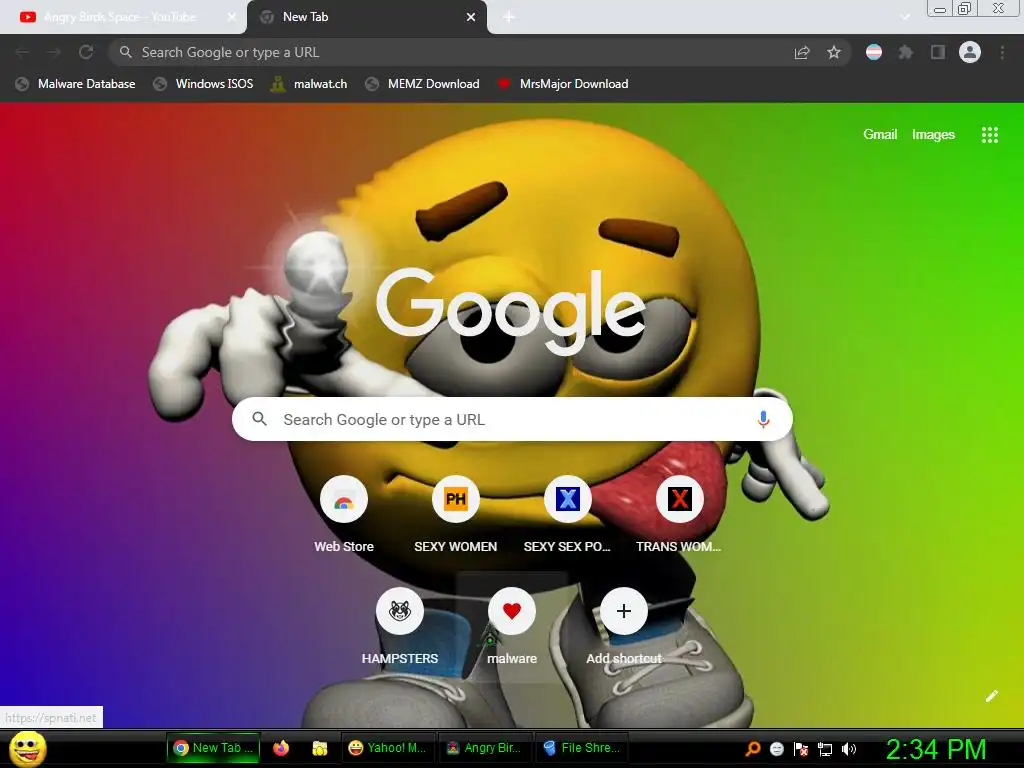The height and width of the screenshot is (768, 1024).
Task: Open the Malware Database bookmark
Action: coord(76,84)
